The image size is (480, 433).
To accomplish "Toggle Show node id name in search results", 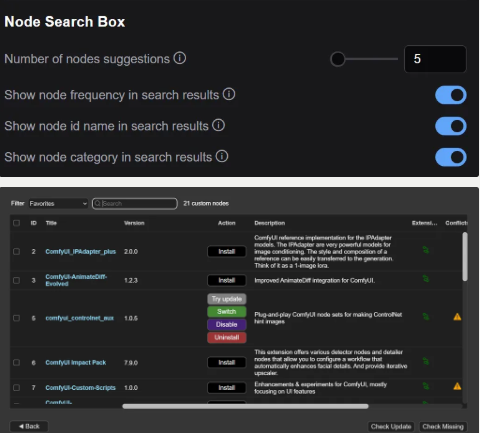I will [451, 126].
